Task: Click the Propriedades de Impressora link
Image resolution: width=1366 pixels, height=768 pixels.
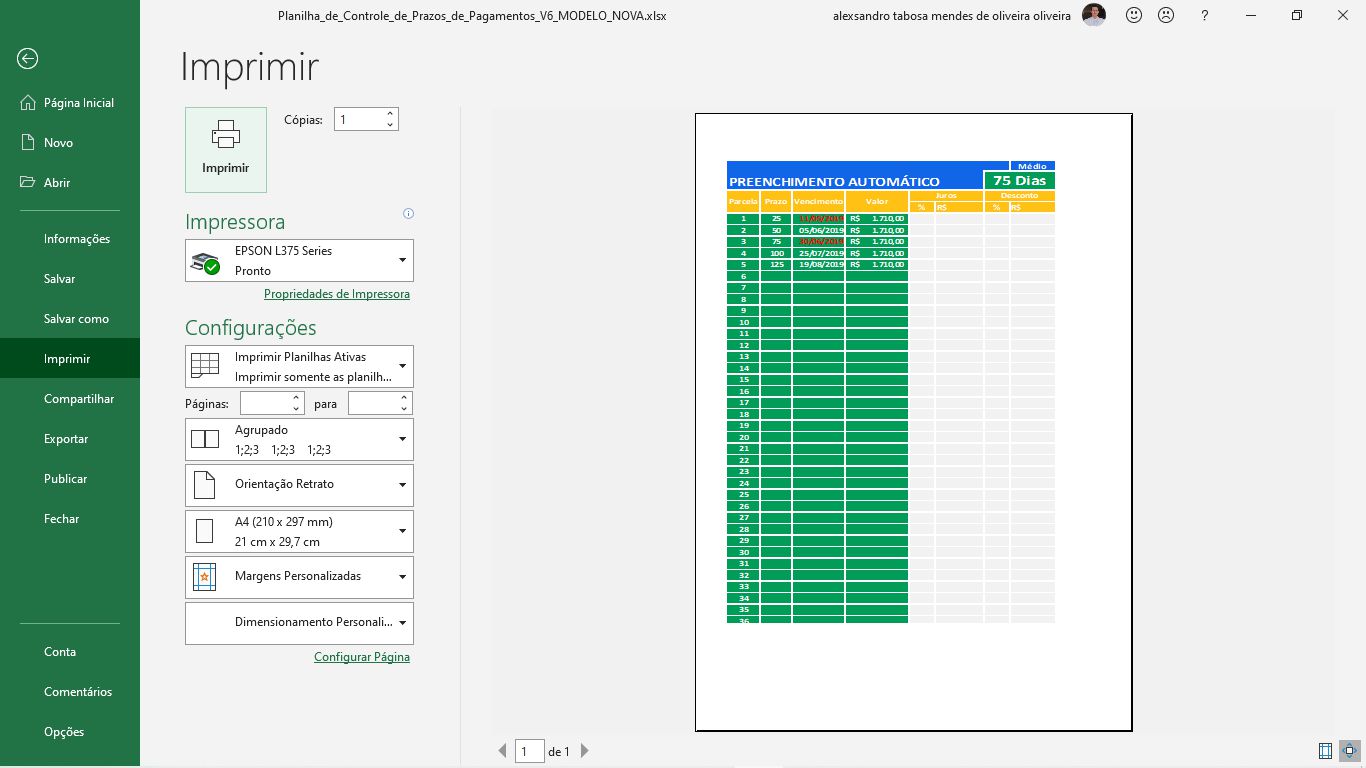Action: [336, 294]
